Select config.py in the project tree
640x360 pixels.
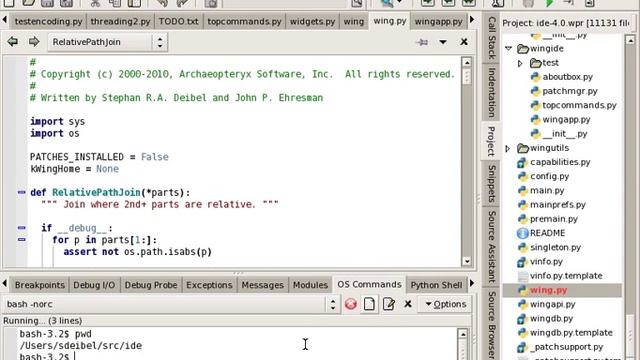click(549, 176)
